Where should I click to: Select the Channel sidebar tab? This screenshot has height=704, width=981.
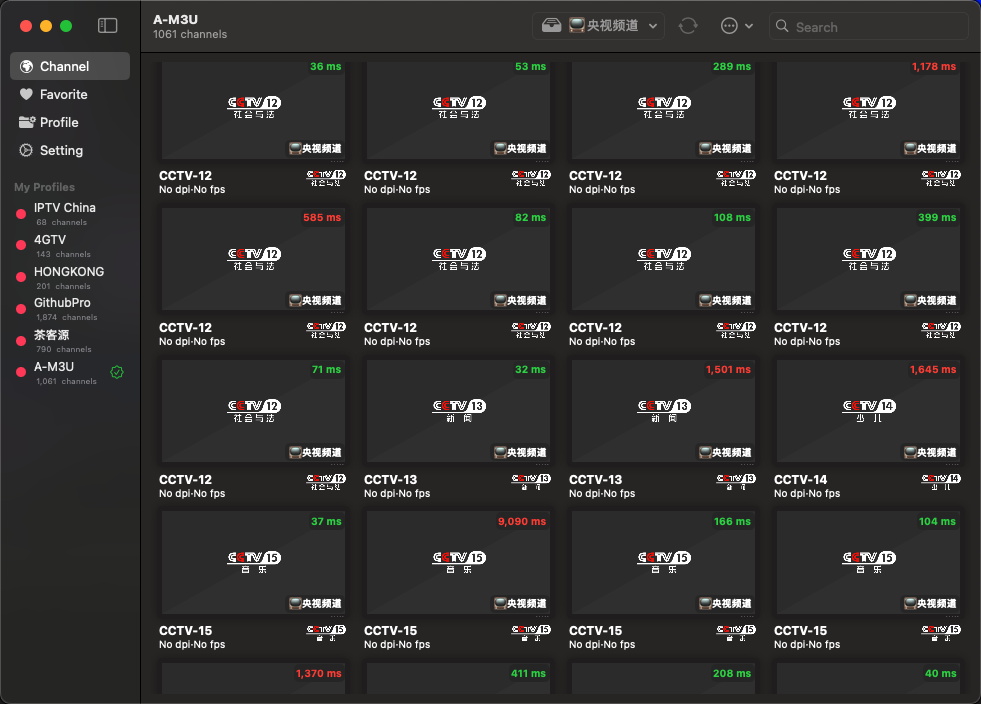(x=70, y=66)
